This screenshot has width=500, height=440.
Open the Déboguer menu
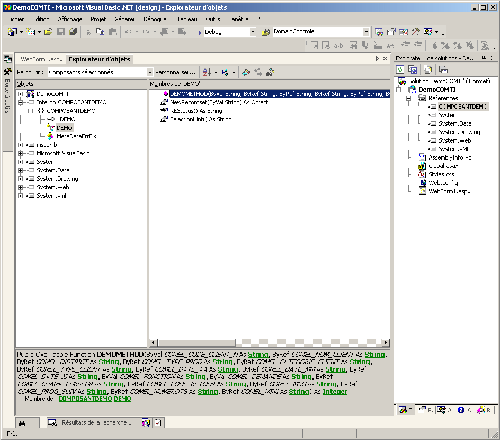(155, 19)
